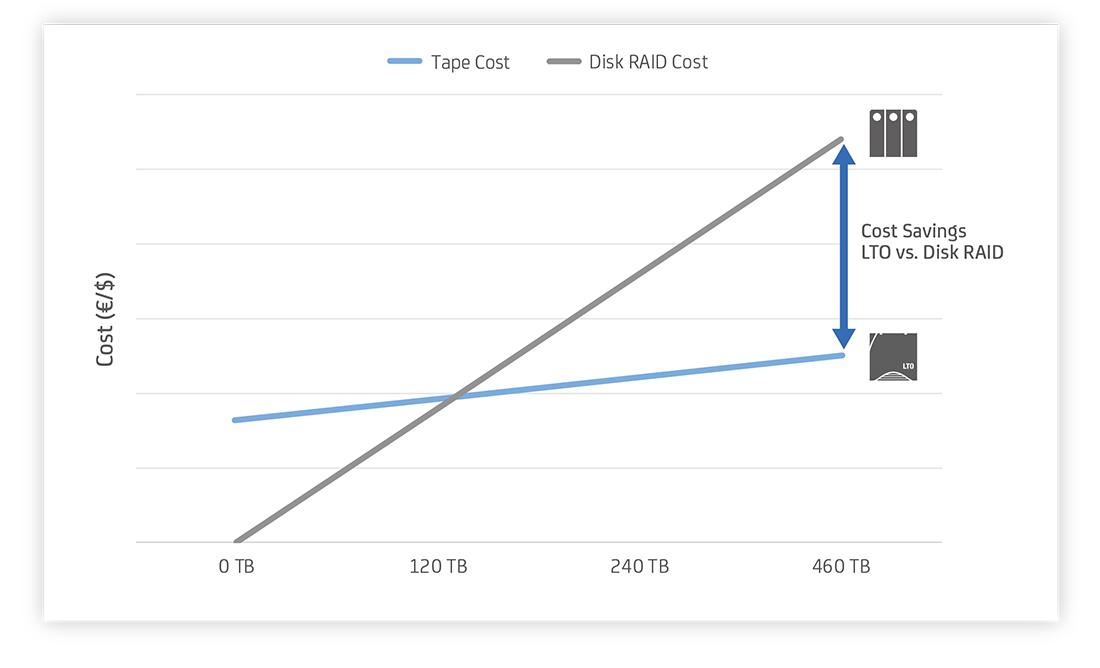Screen dimensions: 1100x668
Task: Click the lower arrowhead of savings arrow
Action: pyautogui.click(x=843, y=338)
